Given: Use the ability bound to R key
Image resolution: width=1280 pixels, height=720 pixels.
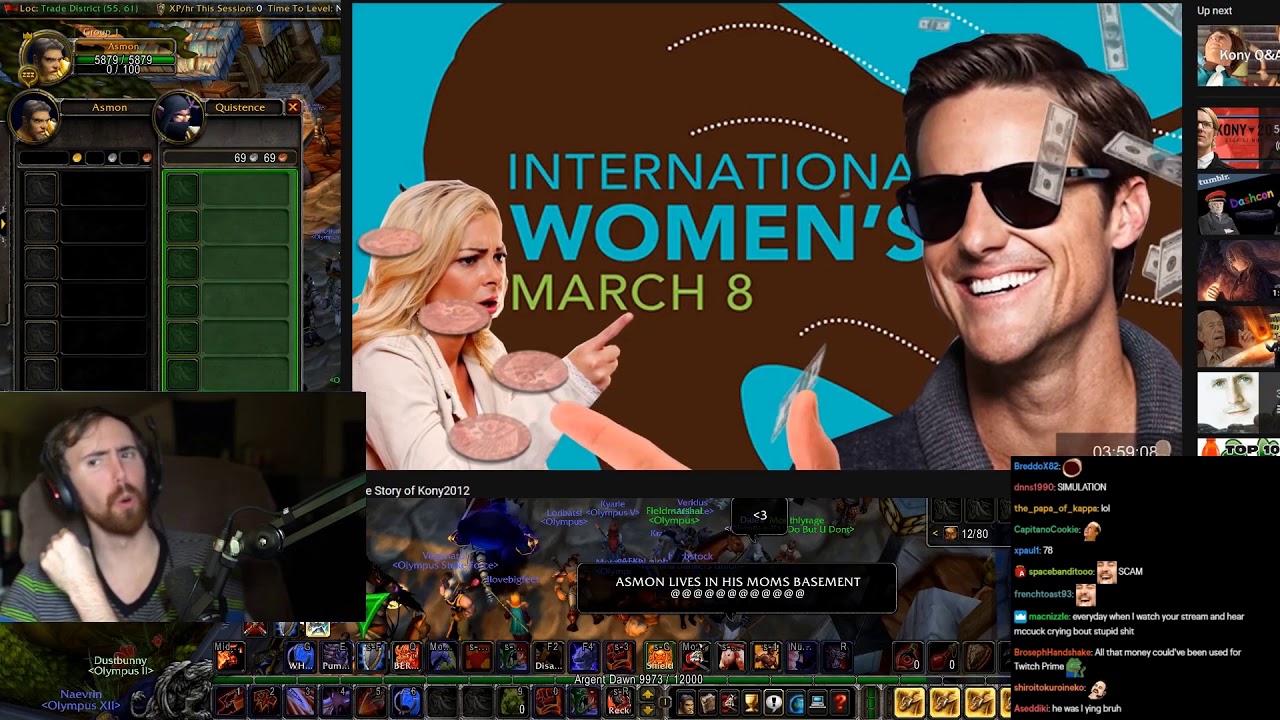Looking at the screenshot, I should click(x=836, y=656).
